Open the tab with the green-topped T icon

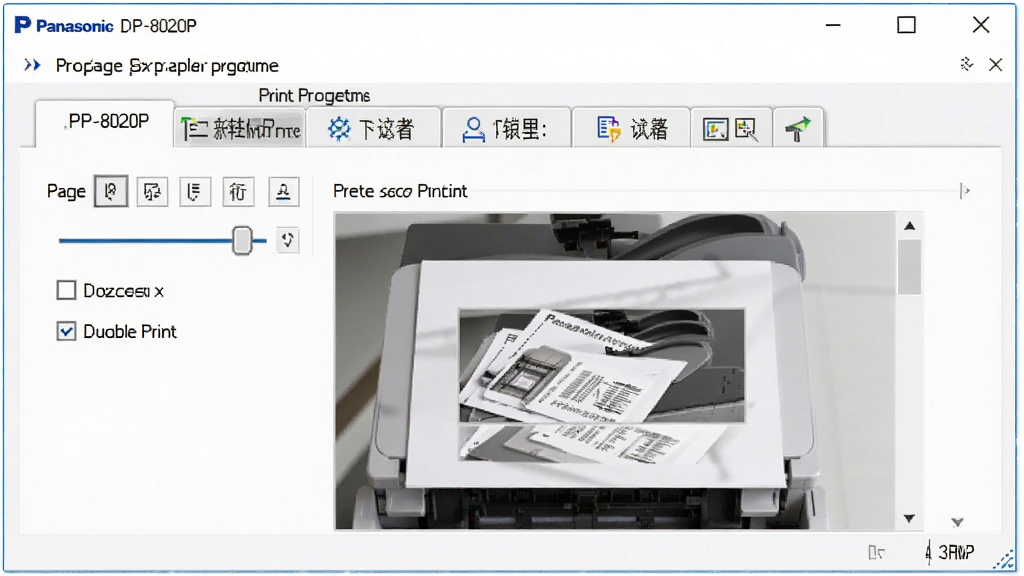tap(240, 128)
